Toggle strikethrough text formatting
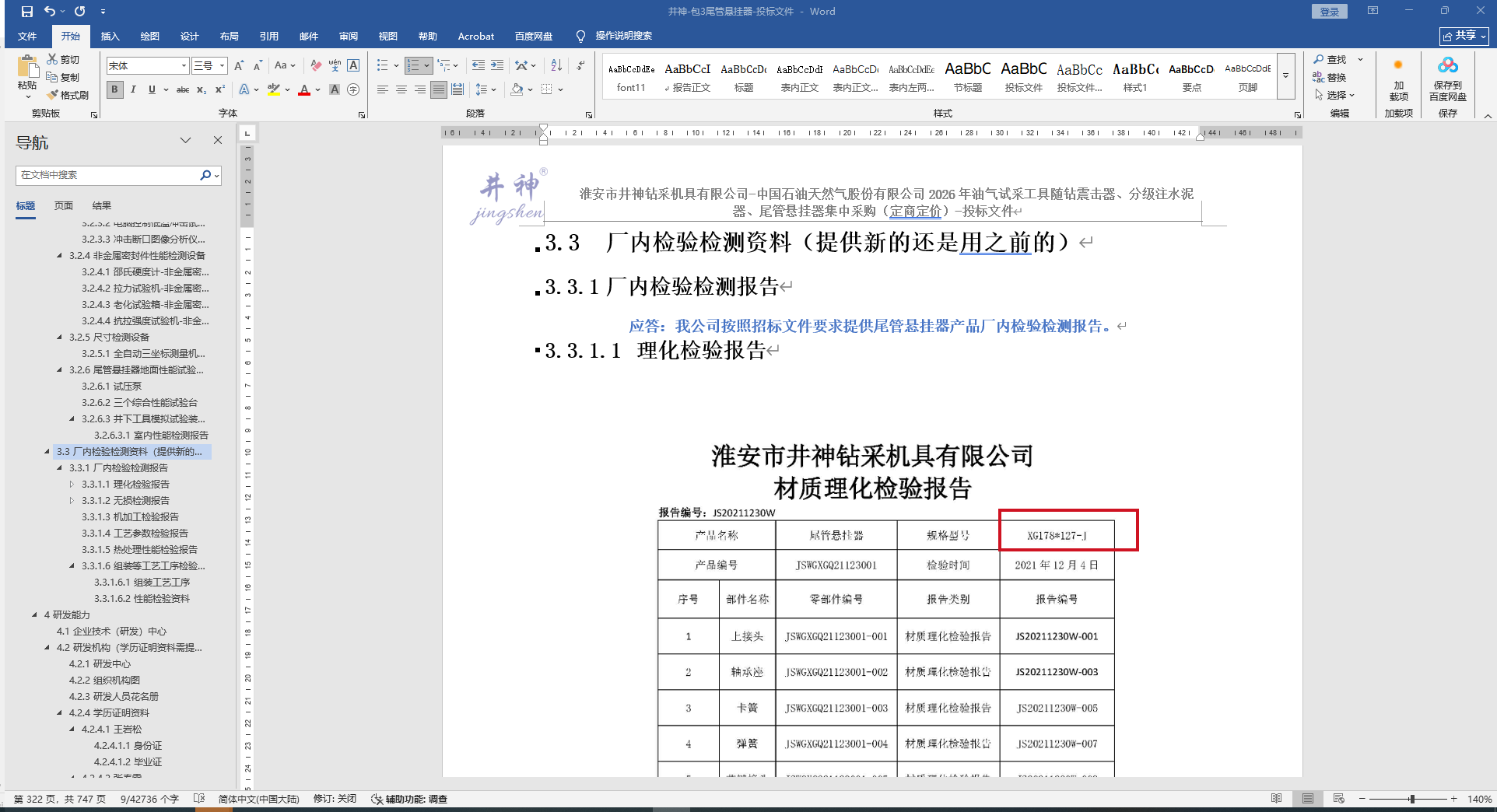This screenshot has height=812, width=1497. coord(183,89)
